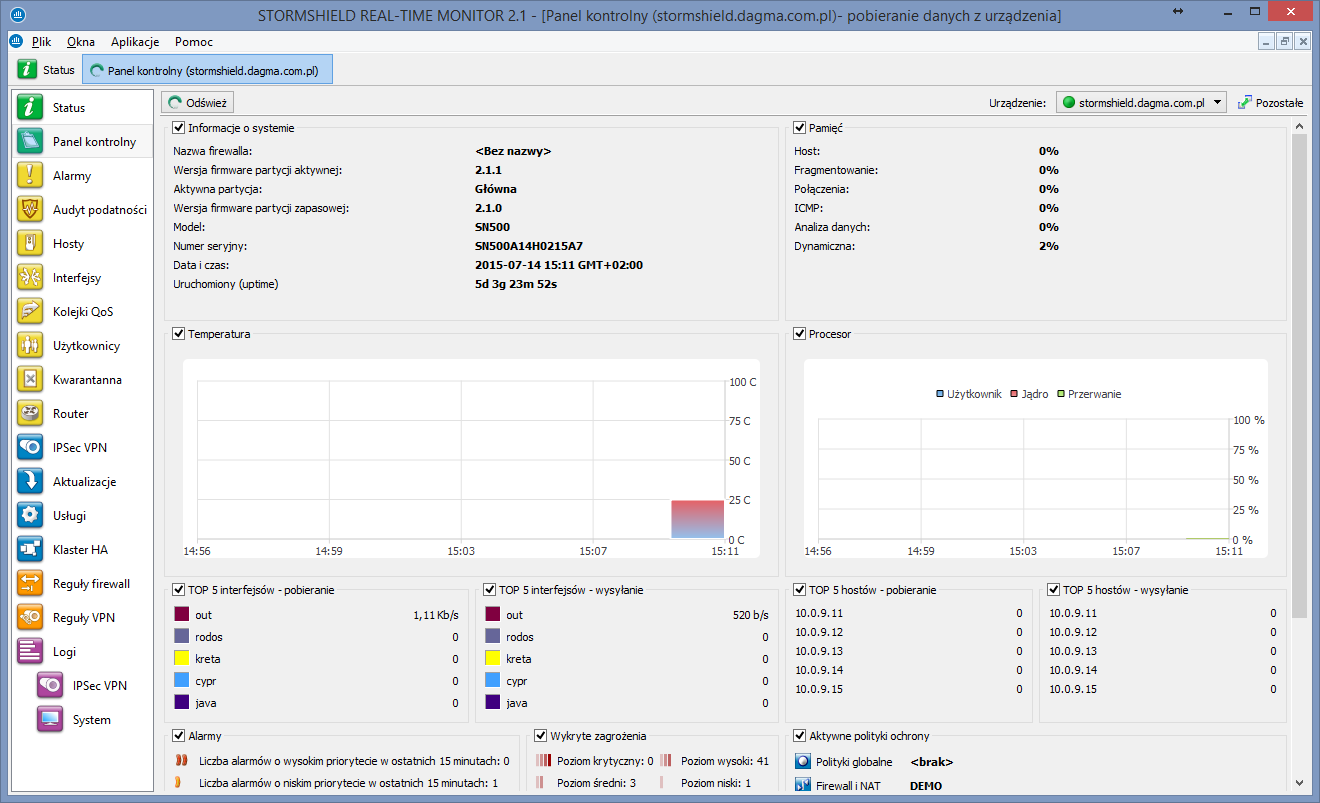Image resolution: width=1320 pixels, height=803 pixels.
Task: Click the scrollbar down arrow
Action: click(1299, 783)
